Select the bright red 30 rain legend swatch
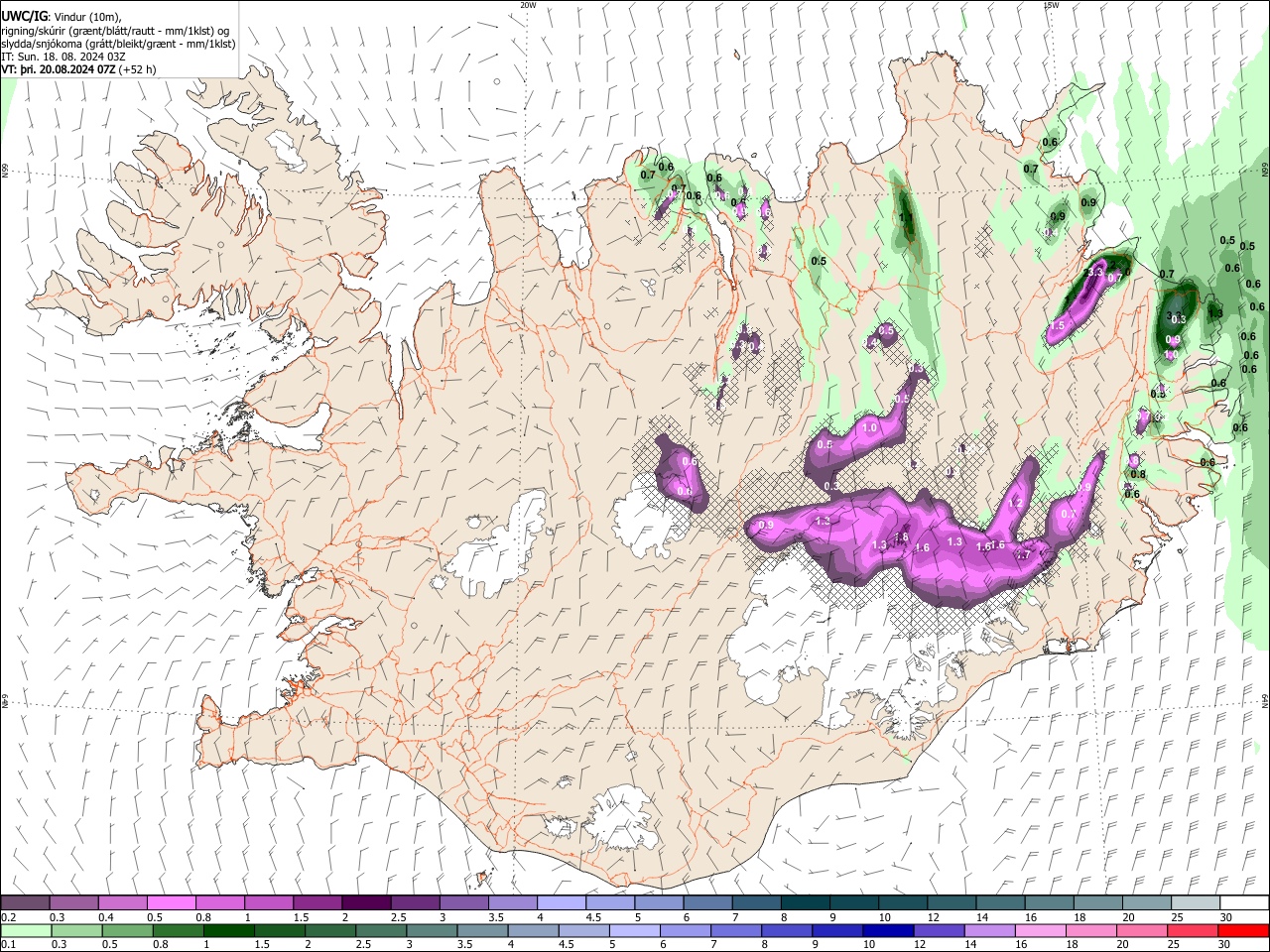Screen dimensions: 1270x952 tap(1243, 930)
